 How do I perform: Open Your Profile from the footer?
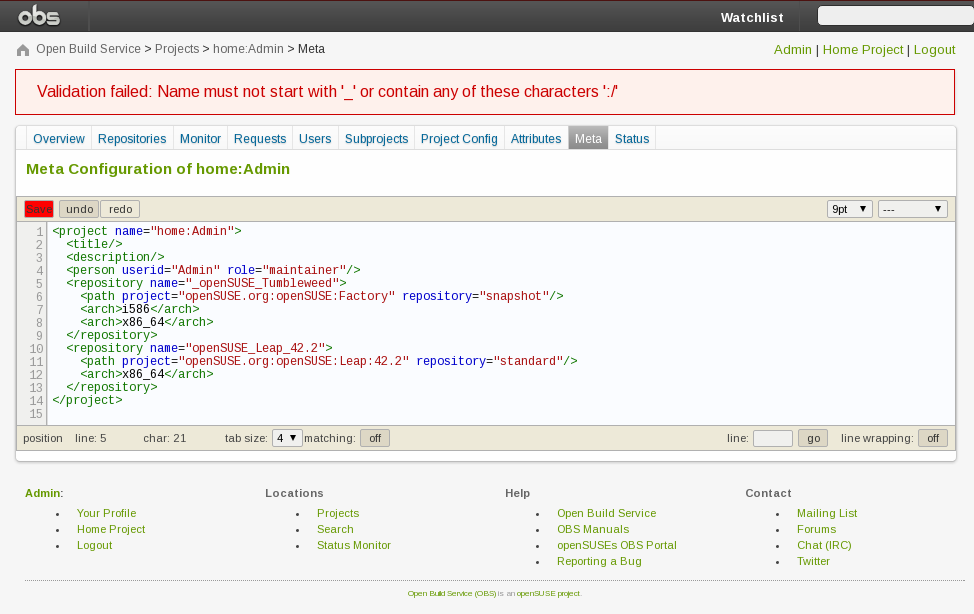pyautogui.click(x=106, y=513)
